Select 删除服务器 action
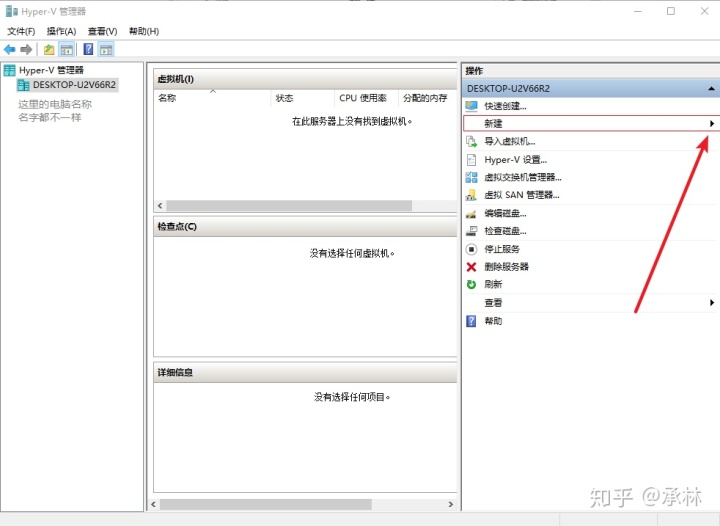This screenshot has height=526, width=720. coord(506,267)
